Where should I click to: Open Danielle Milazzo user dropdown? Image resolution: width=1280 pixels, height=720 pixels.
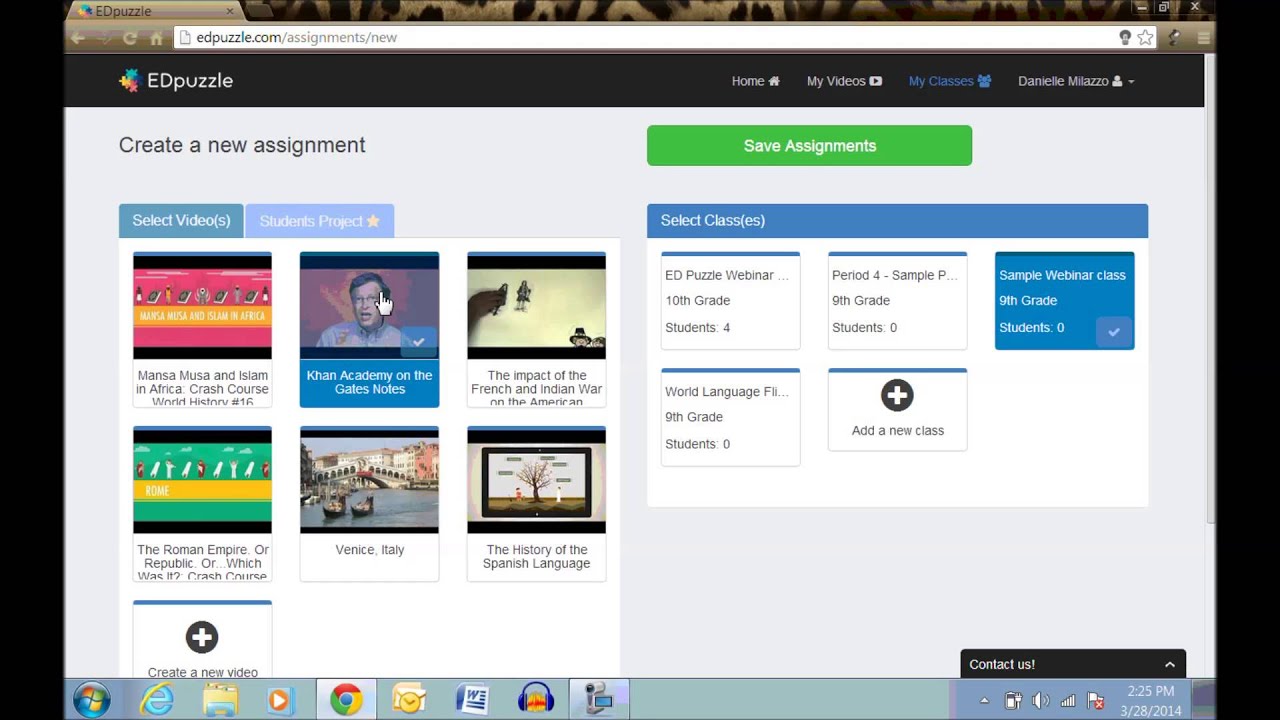click(1076, 81)
